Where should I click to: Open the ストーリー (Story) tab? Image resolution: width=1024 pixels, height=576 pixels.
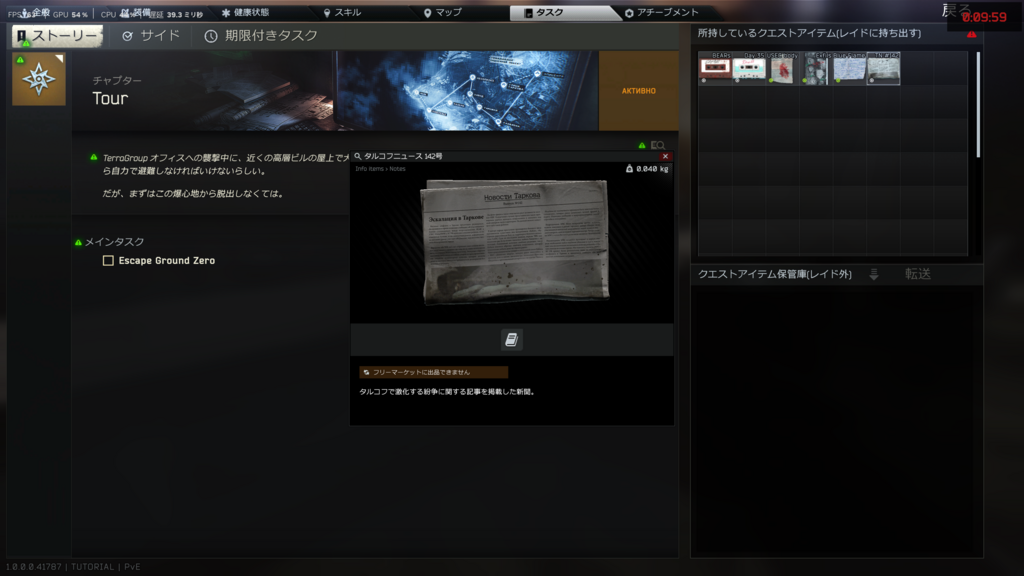coord(58,36)
